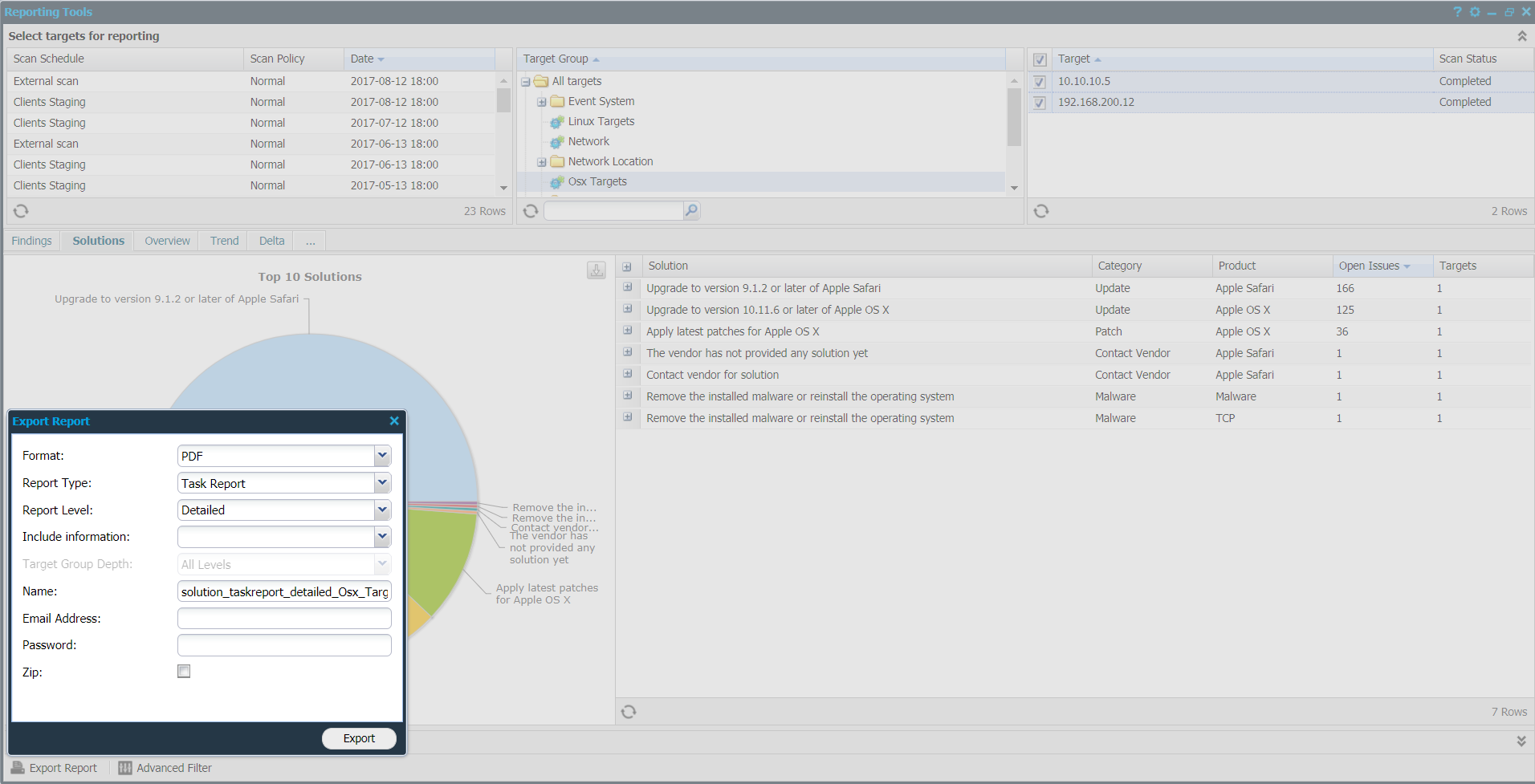This screenshot has width=1535, height=784.
Task: Toggle the Zip checkbox
Action: pyautogui.click(x=184, y=672)
